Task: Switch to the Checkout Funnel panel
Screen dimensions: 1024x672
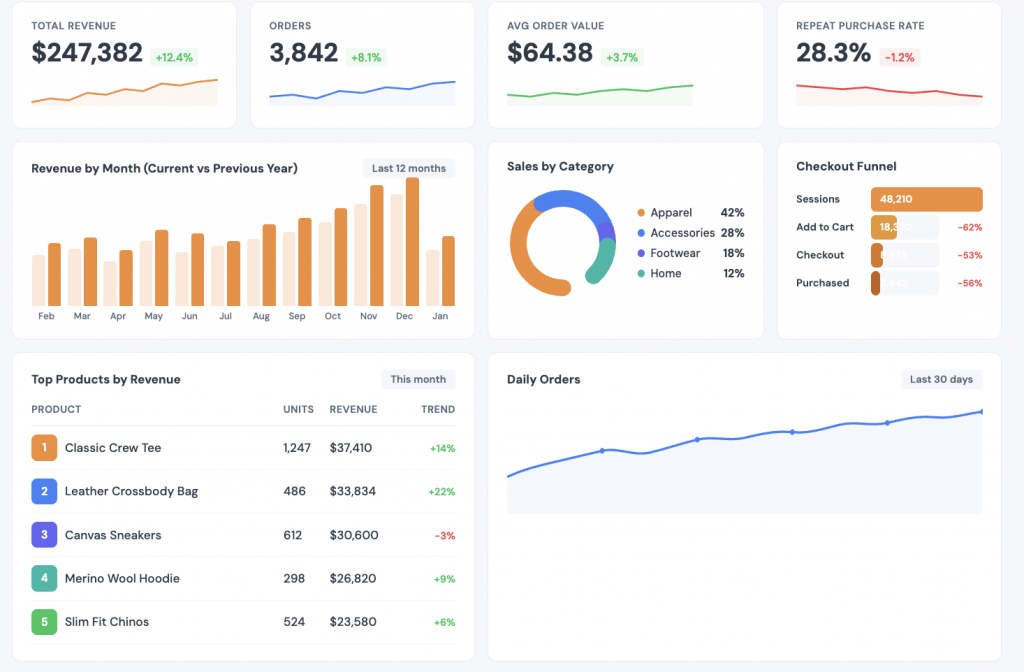Action: pos(849,166)
